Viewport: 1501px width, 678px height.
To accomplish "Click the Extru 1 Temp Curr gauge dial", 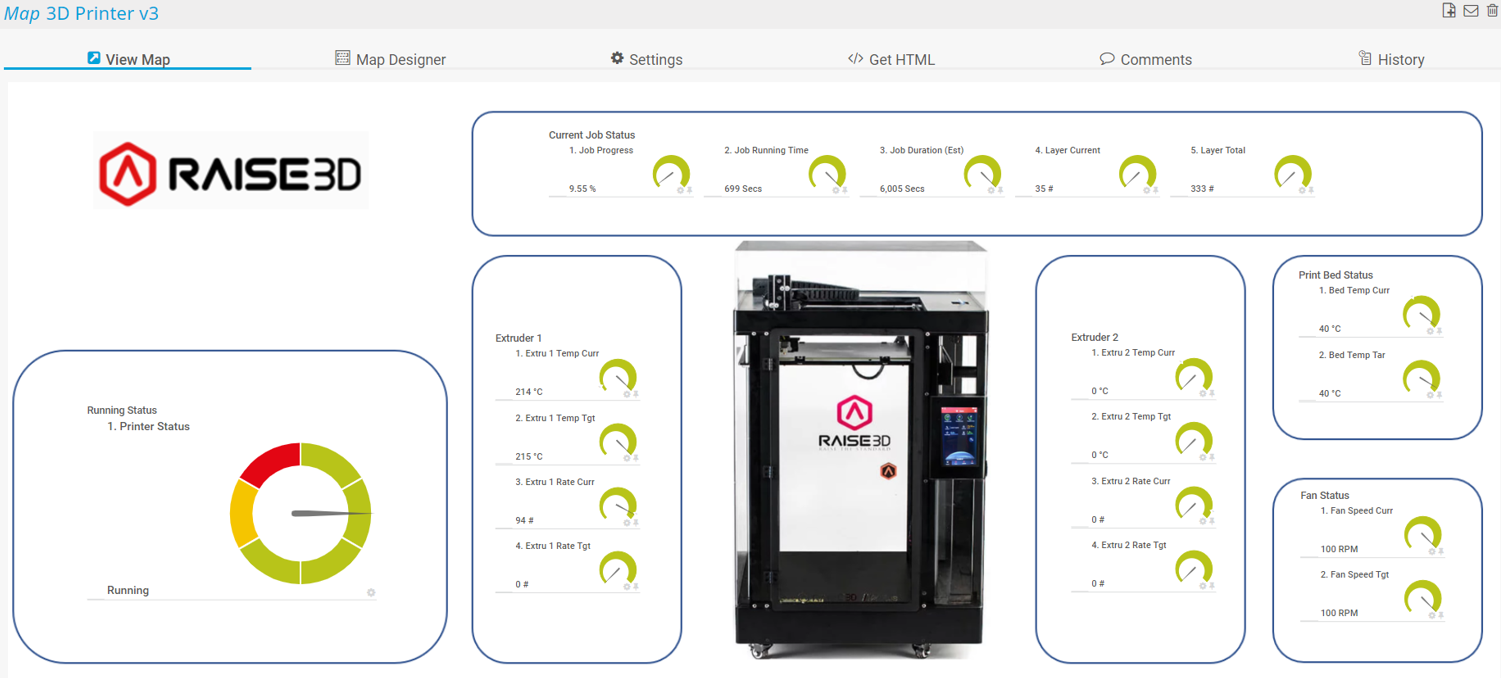I will (618, 378).
